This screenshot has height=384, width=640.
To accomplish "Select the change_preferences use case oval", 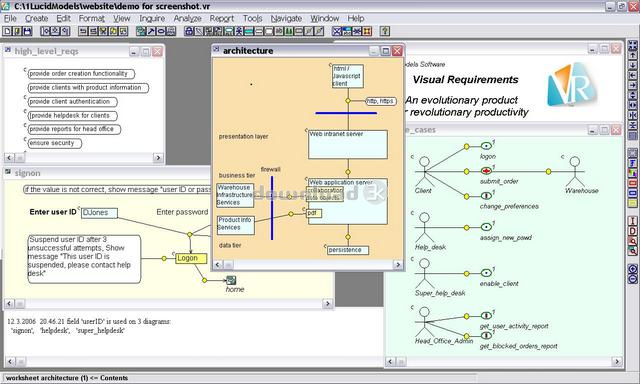I will [x=486, y=196].
